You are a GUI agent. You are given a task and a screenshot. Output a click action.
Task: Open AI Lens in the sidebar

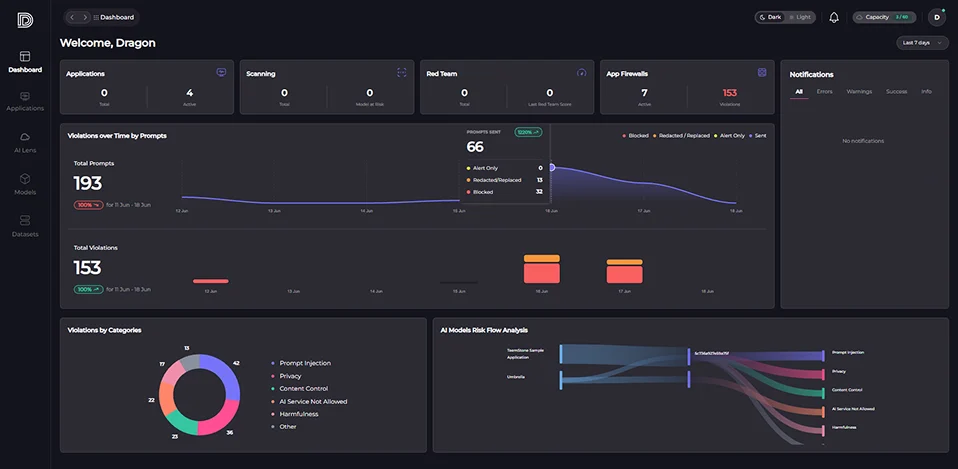click(25, 143)
